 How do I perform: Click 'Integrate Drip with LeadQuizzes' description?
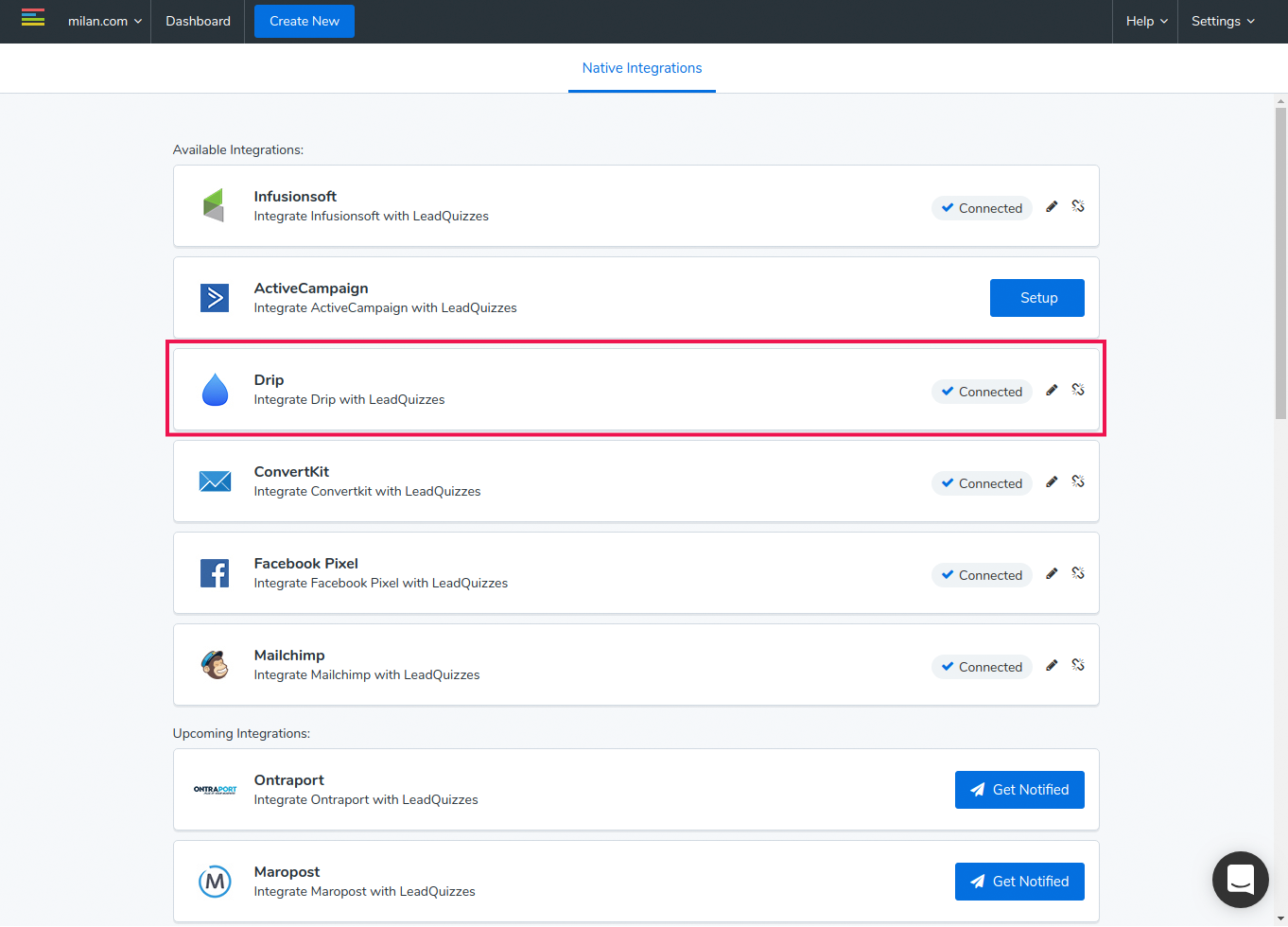349,400
